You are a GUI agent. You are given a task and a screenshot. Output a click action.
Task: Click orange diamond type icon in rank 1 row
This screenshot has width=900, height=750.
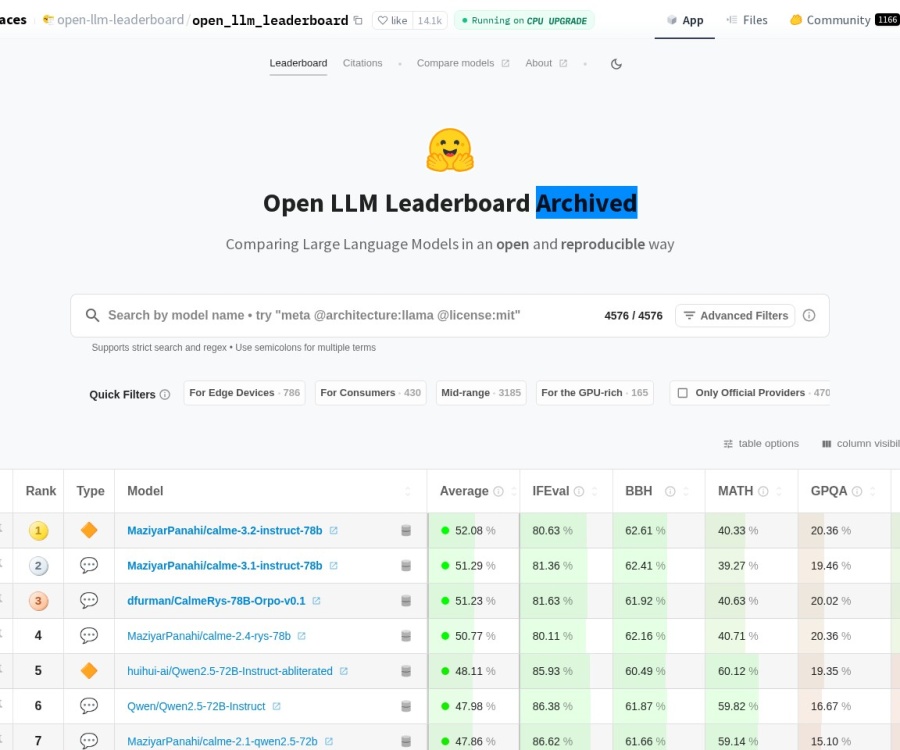click(x=89, y=530)
